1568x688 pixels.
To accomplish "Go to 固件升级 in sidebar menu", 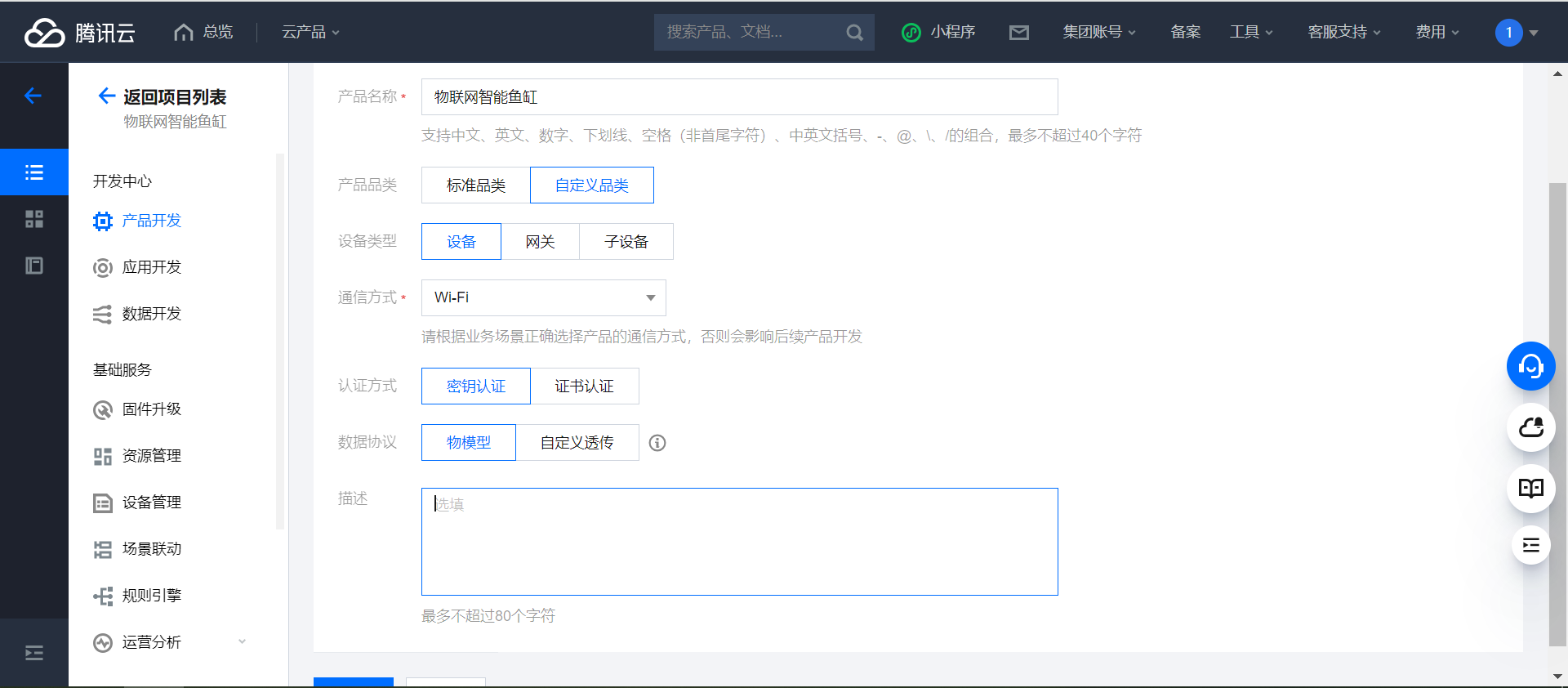I will pyautogui.click(x=151, y=409).
